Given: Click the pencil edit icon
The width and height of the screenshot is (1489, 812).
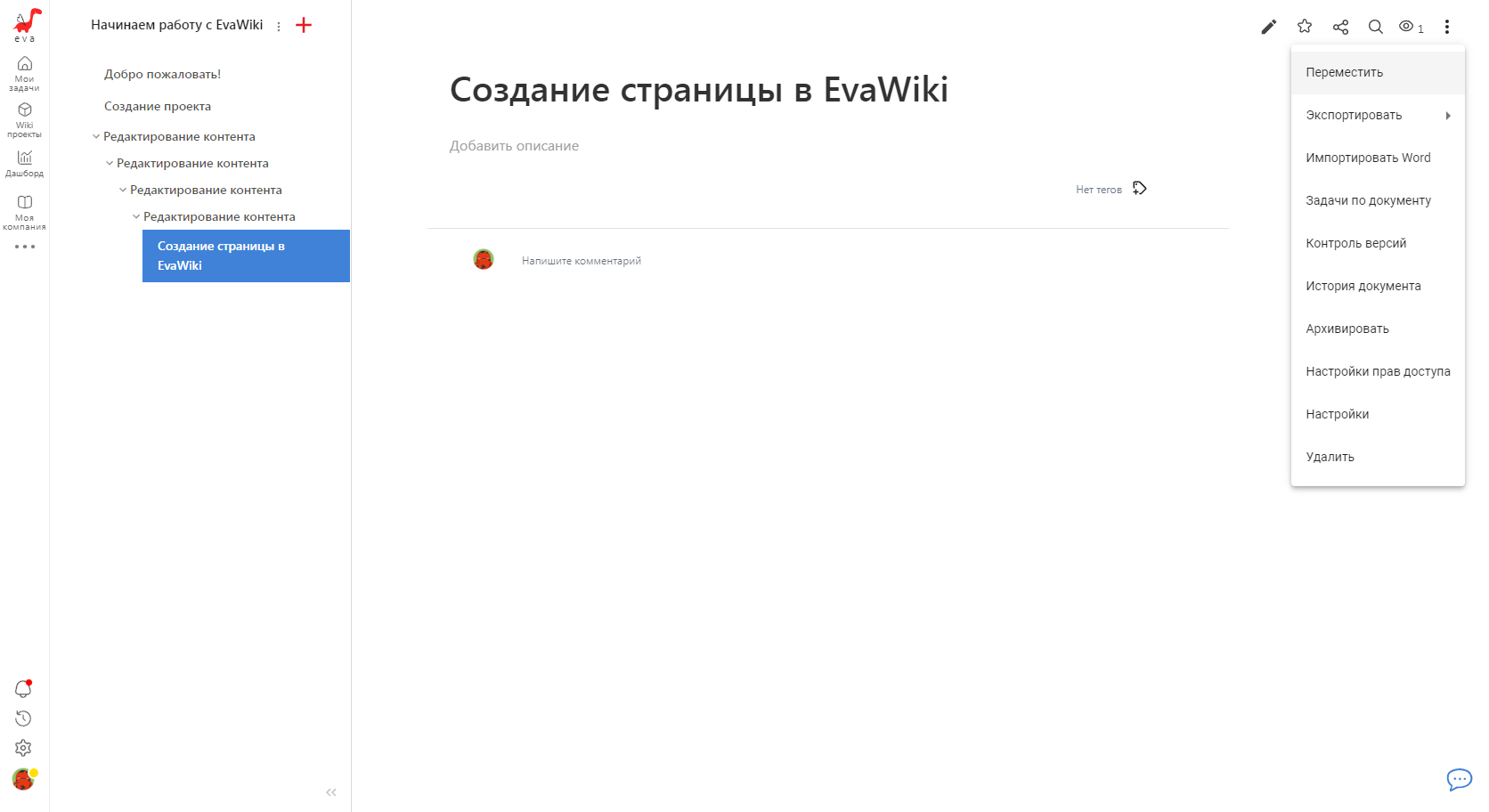Looking at the screenshot, I should coord(1268,27).
